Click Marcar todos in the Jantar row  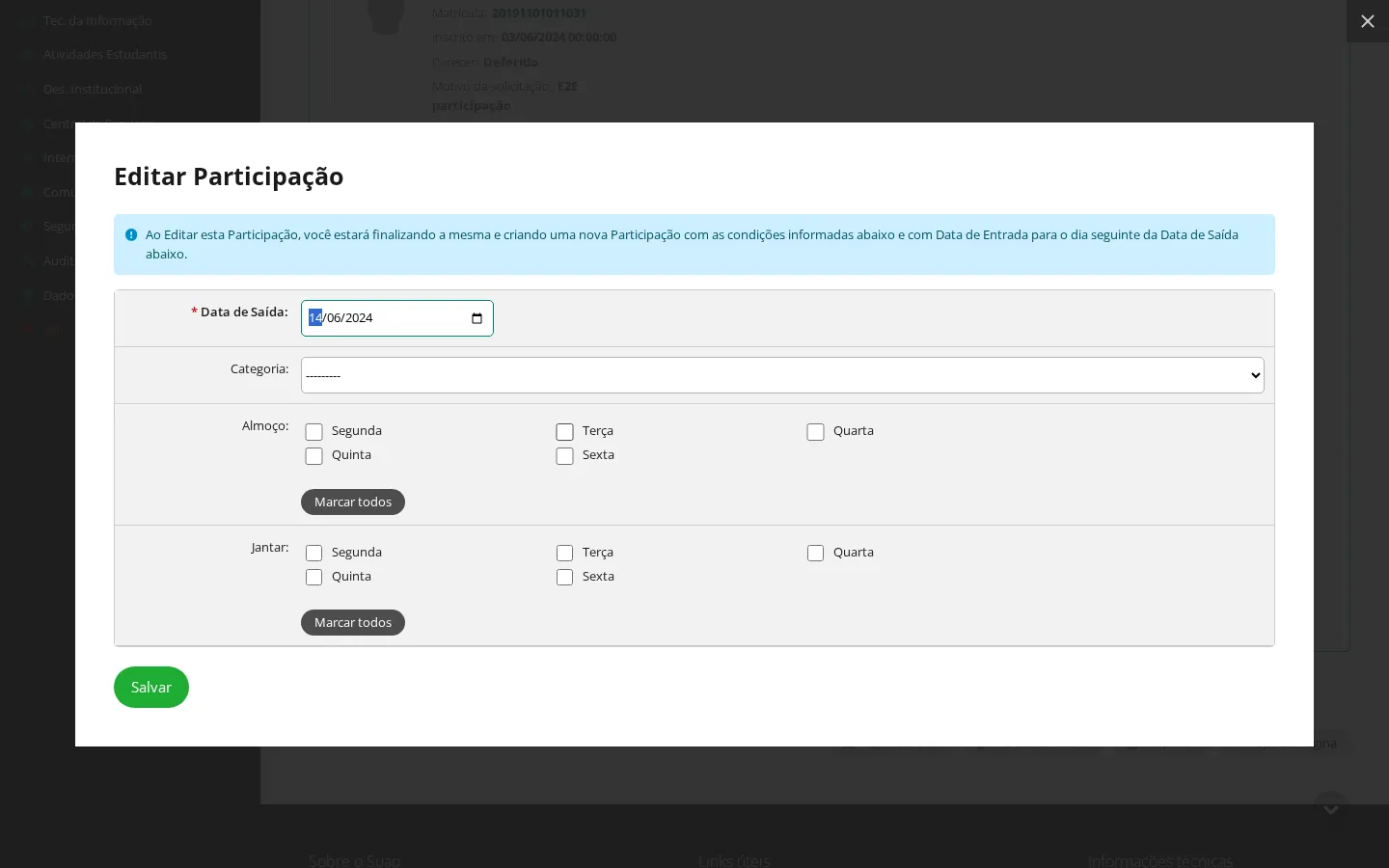[353, 622]
